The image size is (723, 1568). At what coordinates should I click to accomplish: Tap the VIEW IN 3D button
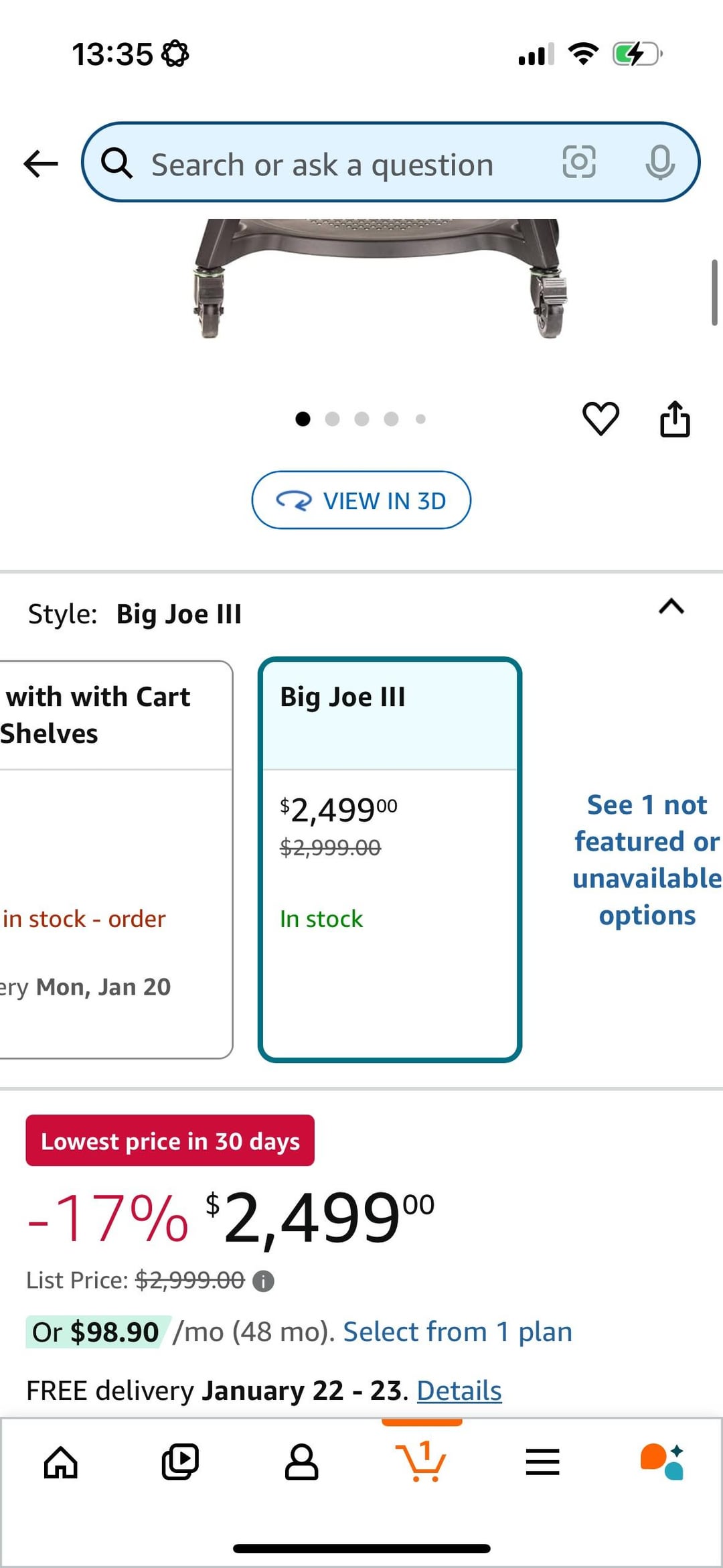click(361, 500)
